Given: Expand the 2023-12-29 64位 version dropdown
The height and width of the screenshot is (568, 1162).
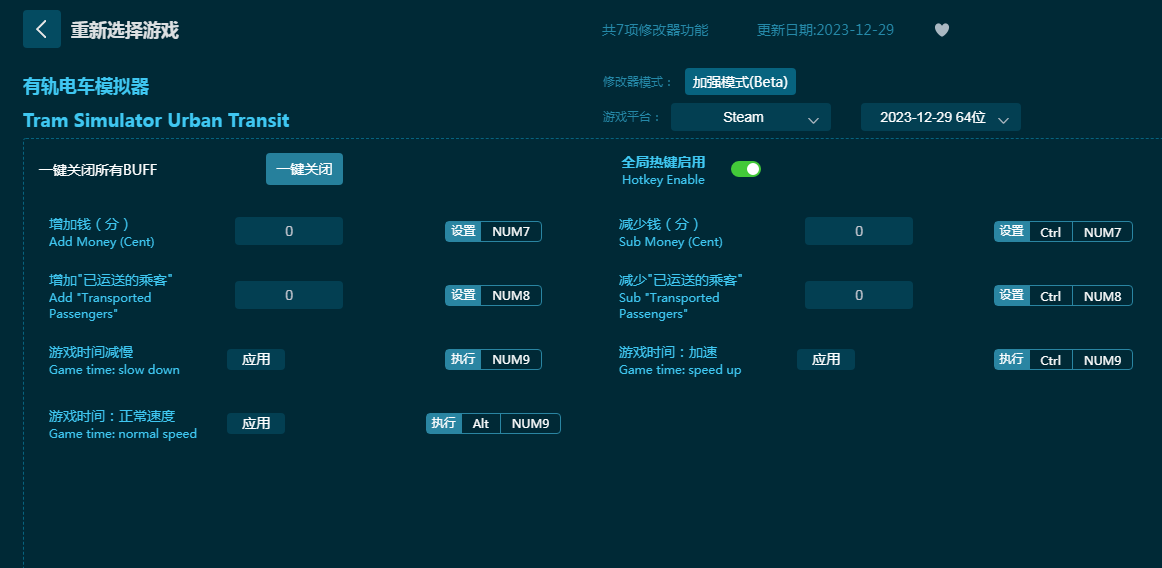Looking at the screenshot, I should pyautogui.click(x=940, y=117).
